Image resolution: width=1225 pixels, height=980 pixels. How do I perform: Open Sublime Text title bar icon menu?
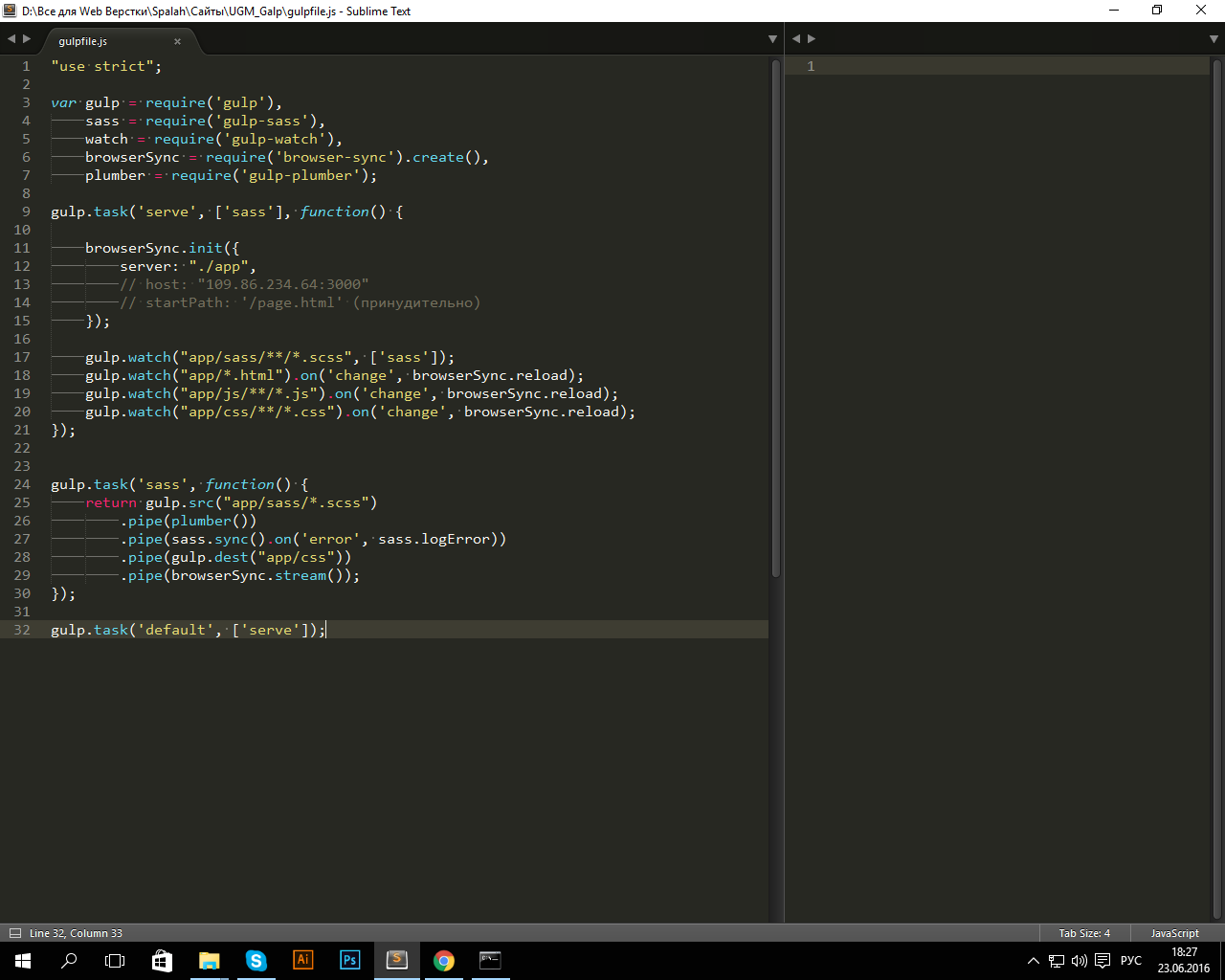click(10, 11)
